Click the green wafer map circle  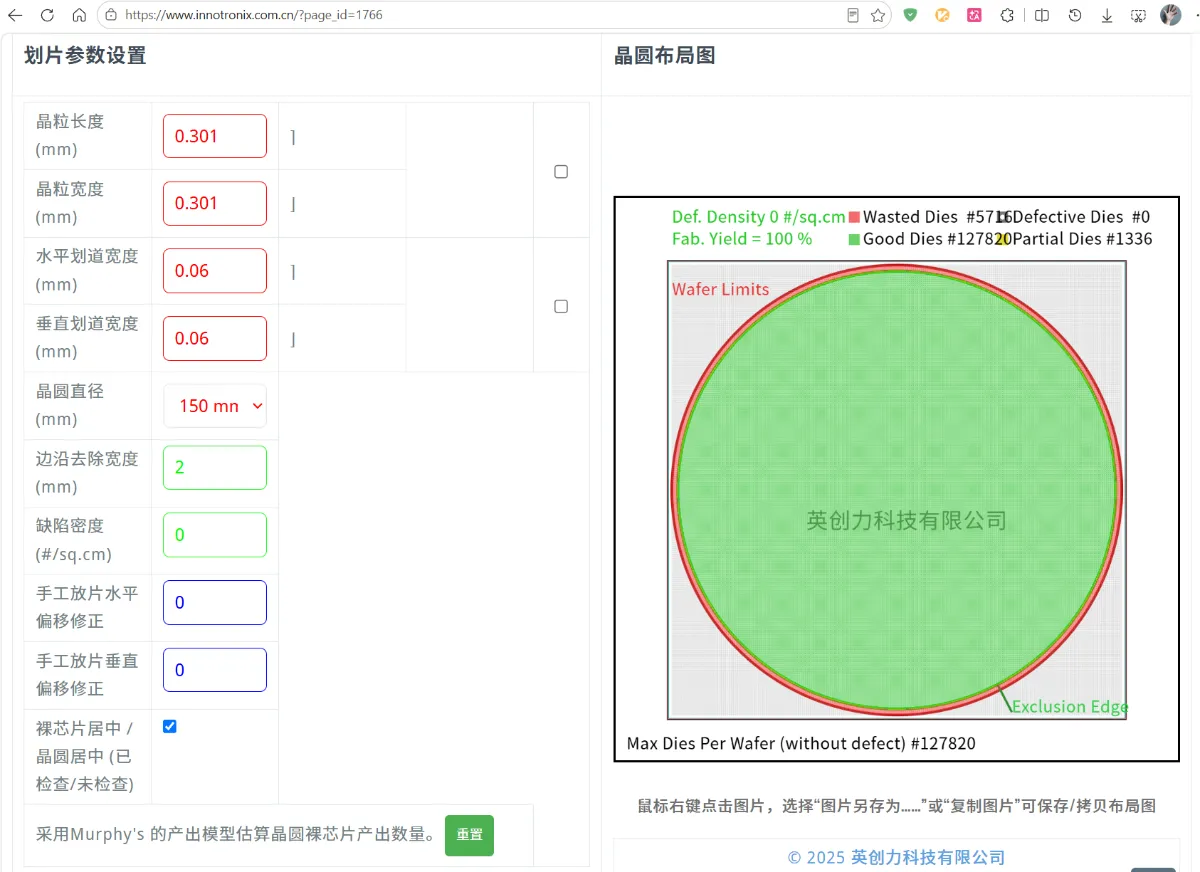click(x=897, y=490)
